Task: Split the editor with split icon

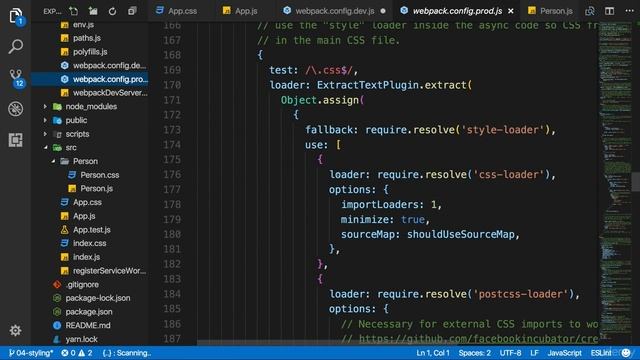Action: (x=609, y=11)
